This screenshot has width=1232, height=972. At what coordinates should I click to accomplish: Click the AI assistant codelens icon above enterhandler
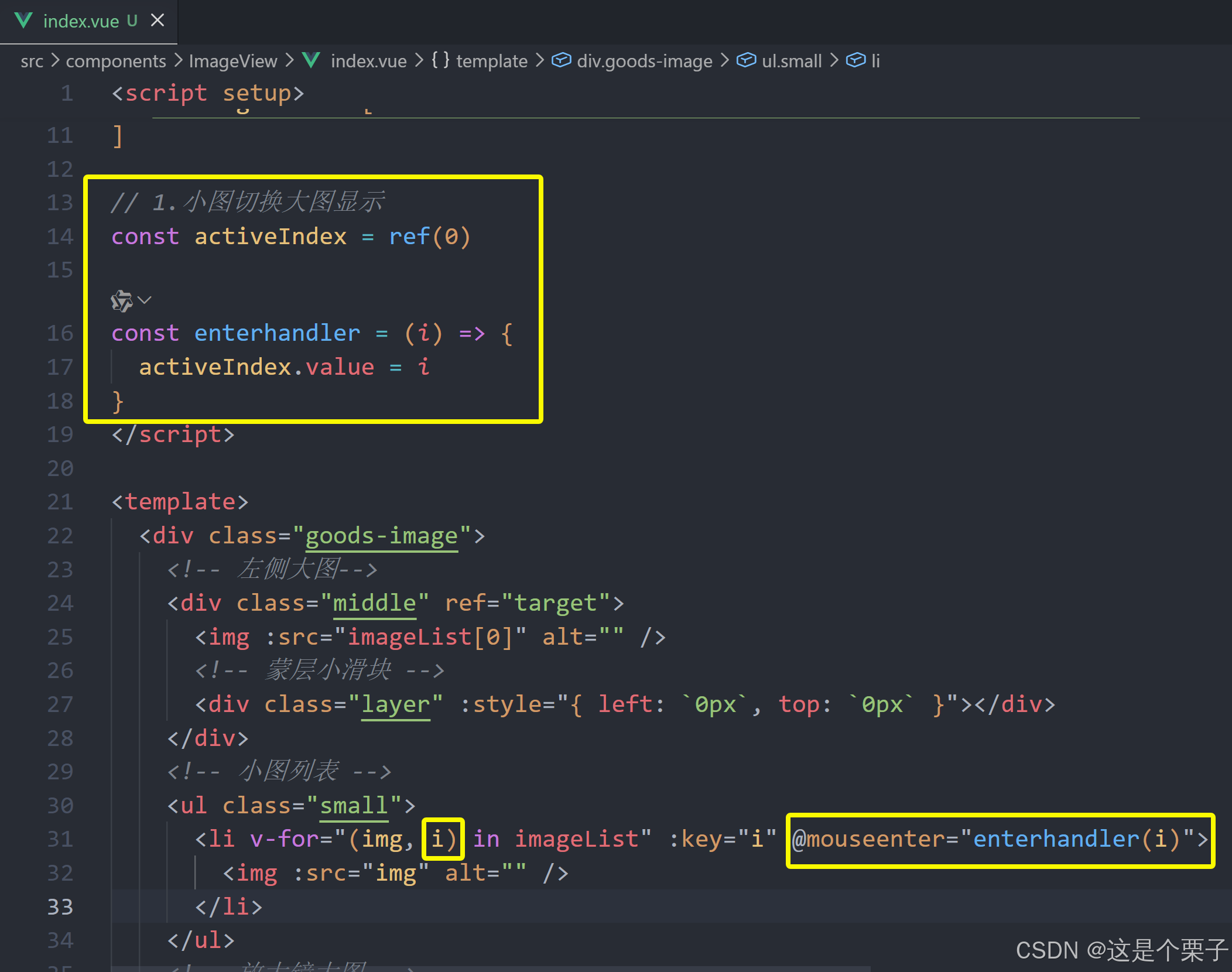pyautogui.click(x=122, y=301)
